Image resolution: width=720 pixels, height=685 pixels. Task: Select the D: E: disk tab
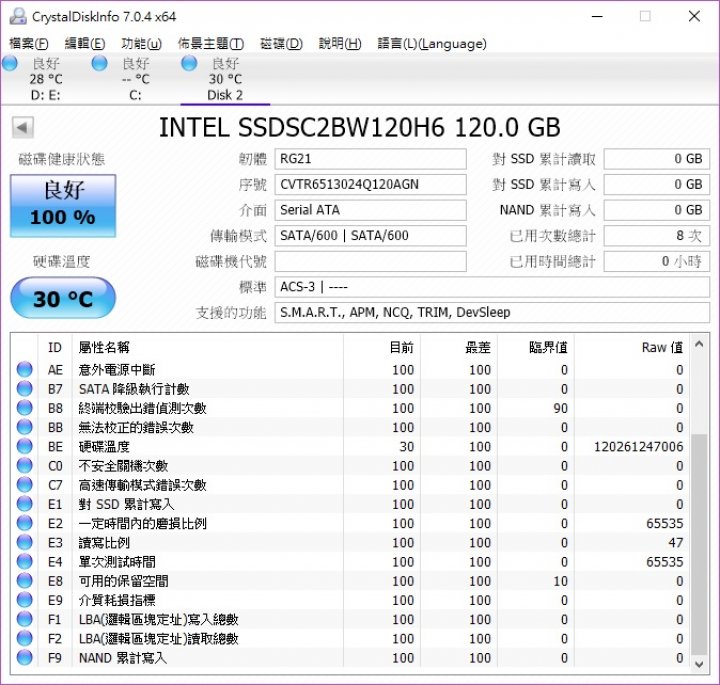pyautogui.click(x=46, y=79)
